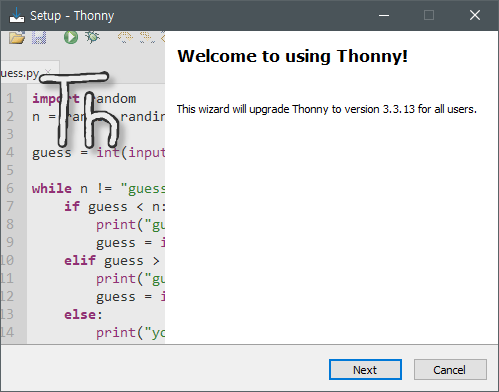This screenshot has width=499, height=392.
Task: Click the green Run icon in banner
Action: pos(71,37)
